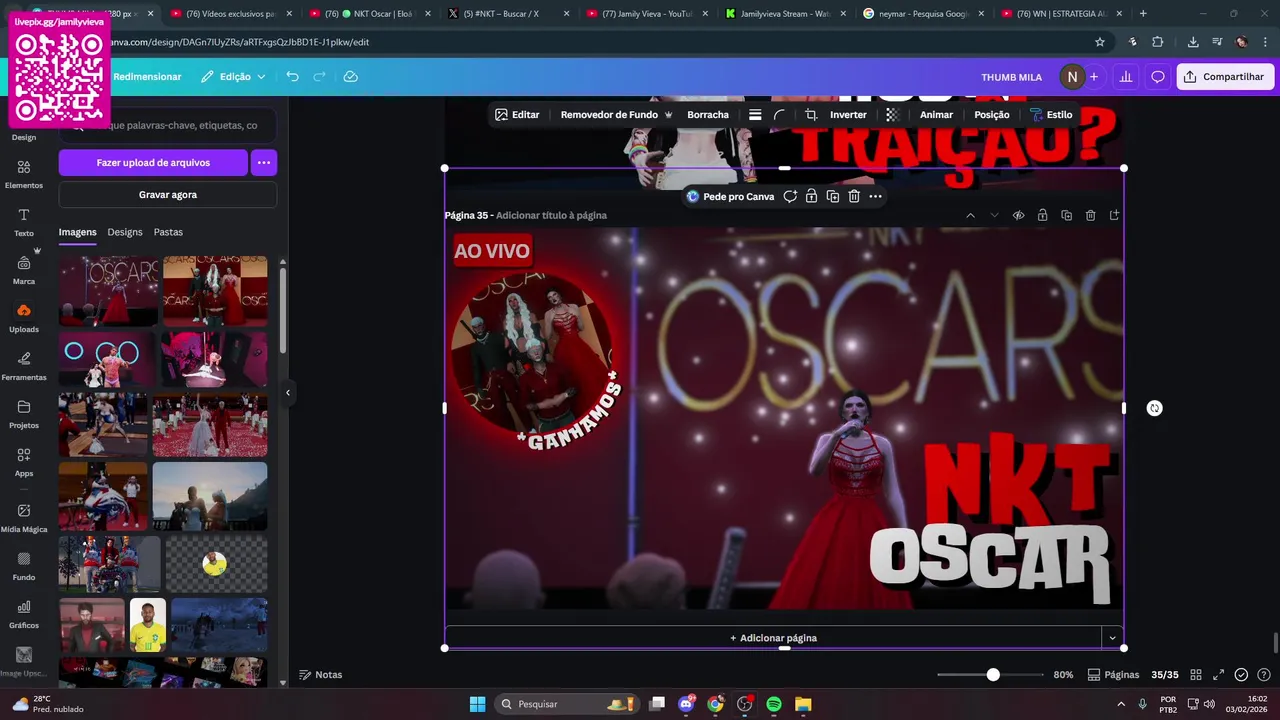Screen dimensions: 1280x720
Task: Open Edição mode dropdown
Action: [x=233, y=77]
